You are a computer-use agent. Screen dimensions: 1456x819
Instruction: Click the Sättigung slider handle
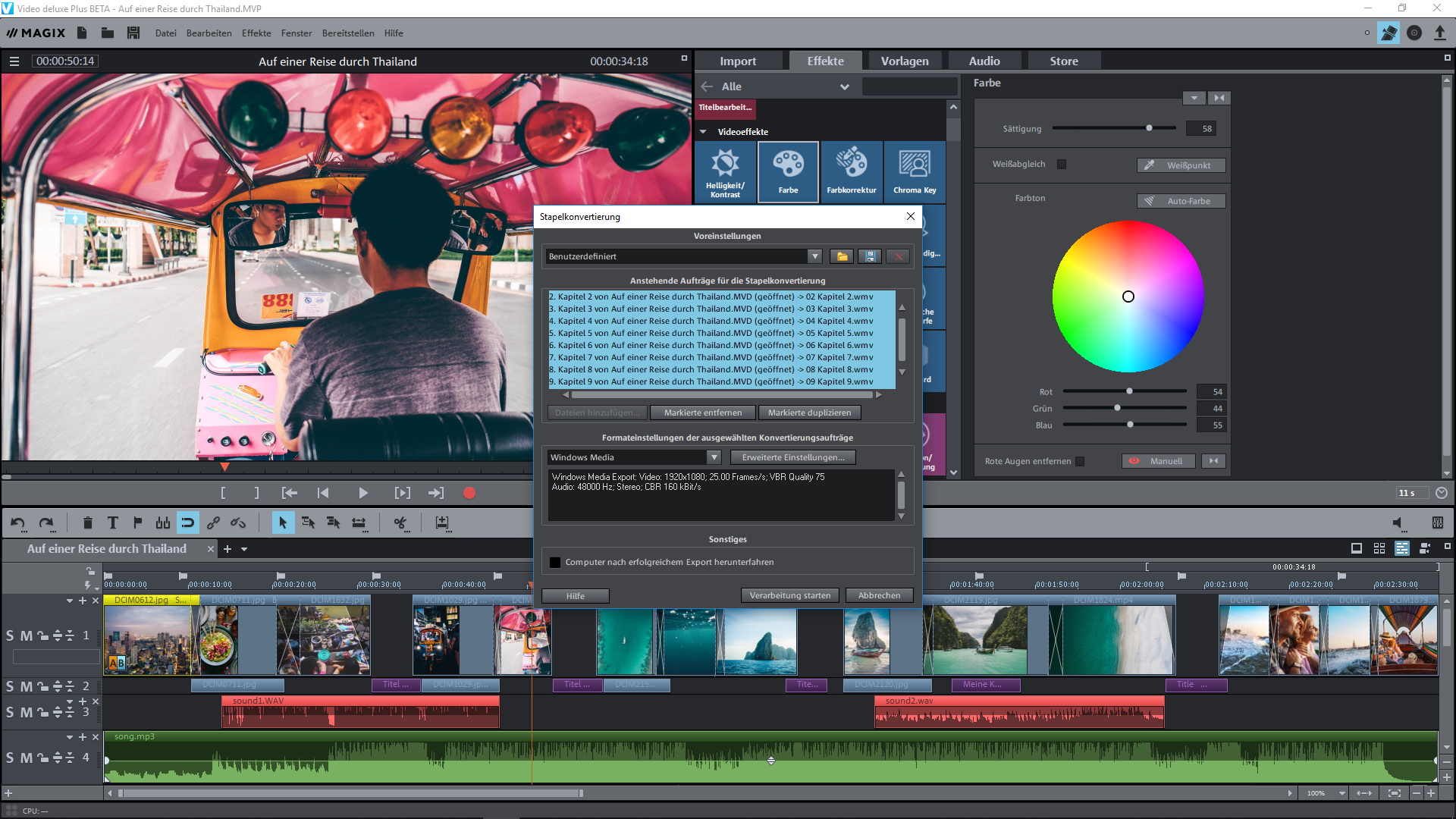(1149, 128)
